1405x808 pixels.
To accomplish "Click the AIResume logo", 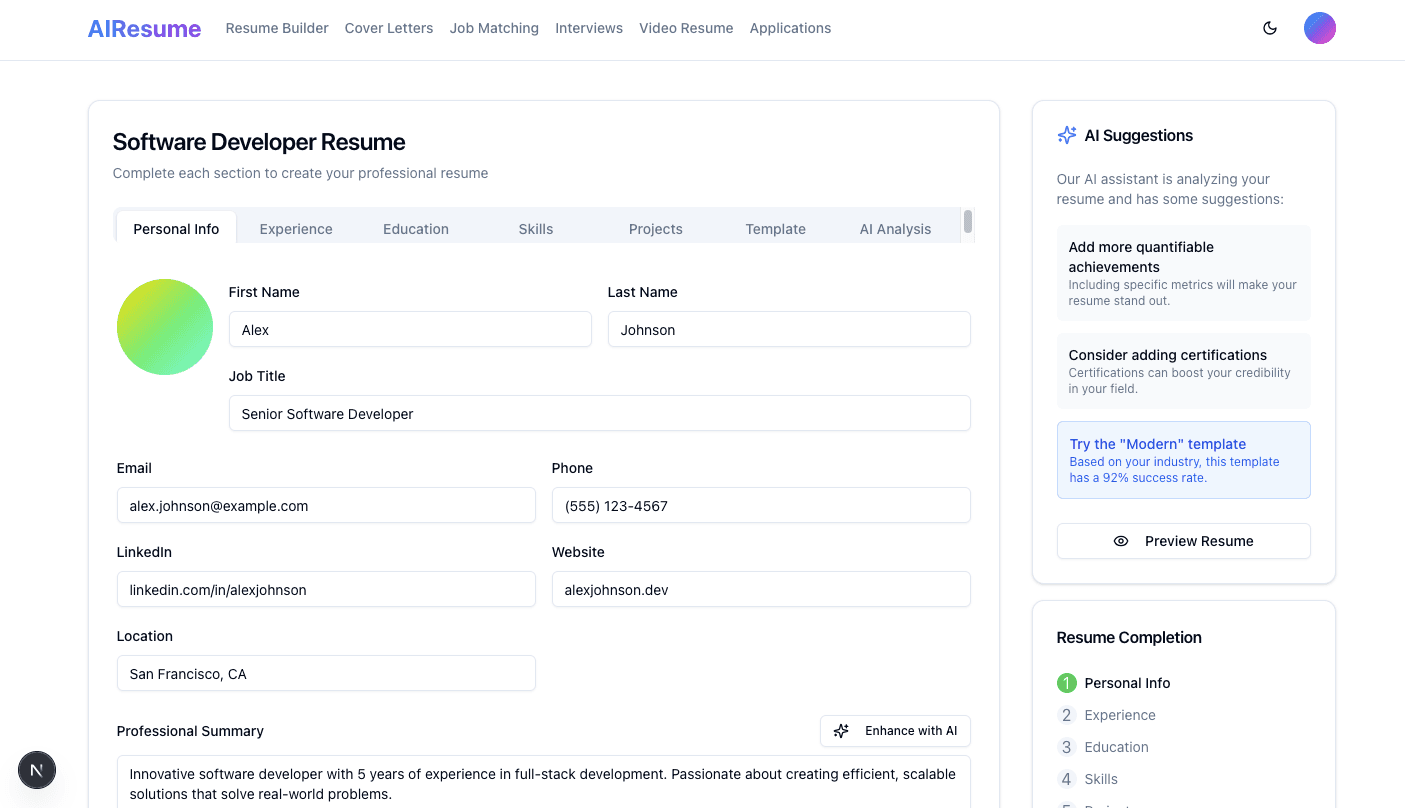I will coord(143,28).
